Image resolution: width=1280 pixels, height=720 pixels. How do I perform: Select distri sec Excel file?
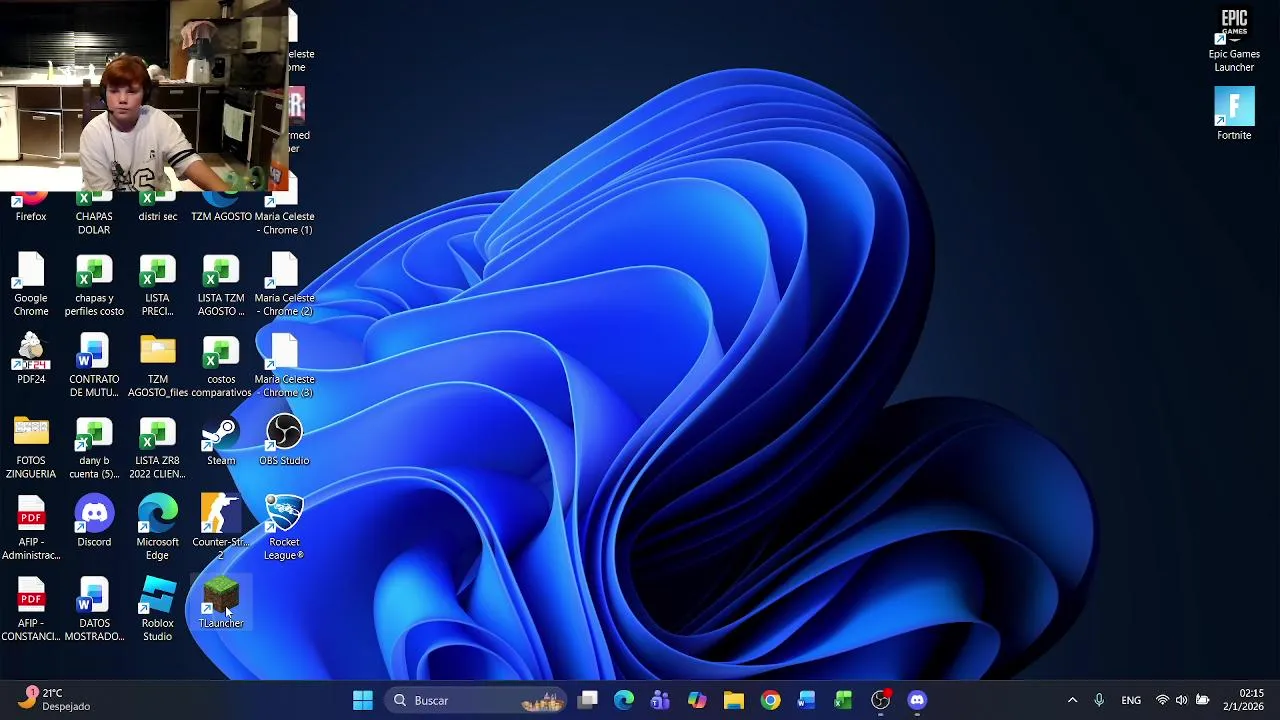157,208
